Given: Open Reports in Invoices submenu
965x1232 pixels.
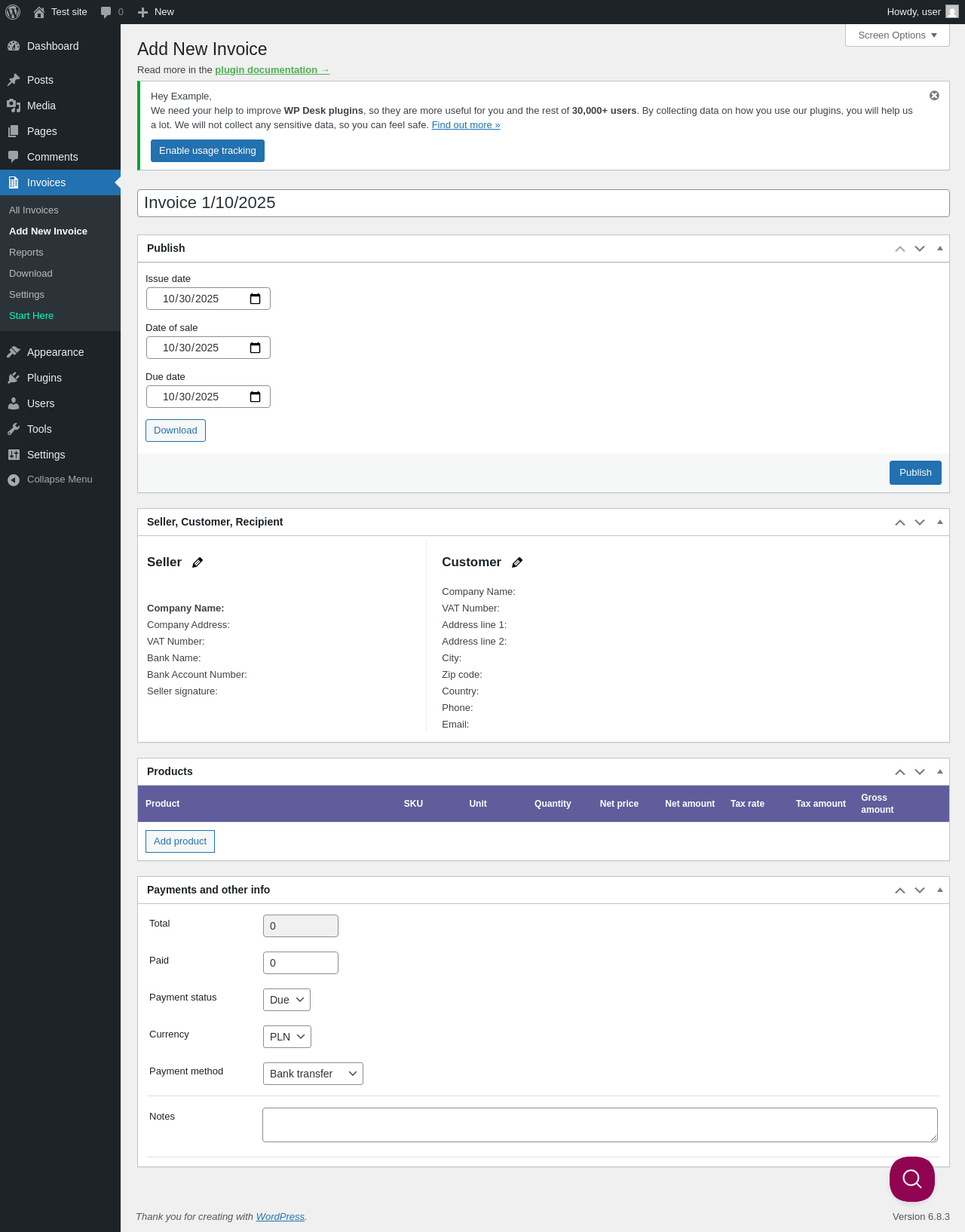Looking at the screenshot, I should pyautogui.click(x=26, y=253).
